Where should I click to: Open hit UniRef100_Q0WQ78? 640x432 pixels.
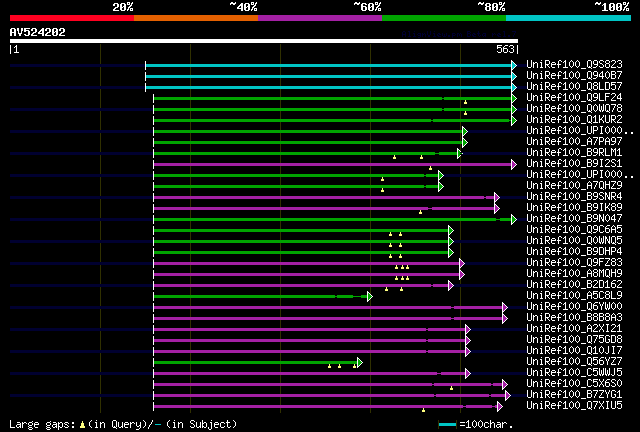tap(574, 108)
